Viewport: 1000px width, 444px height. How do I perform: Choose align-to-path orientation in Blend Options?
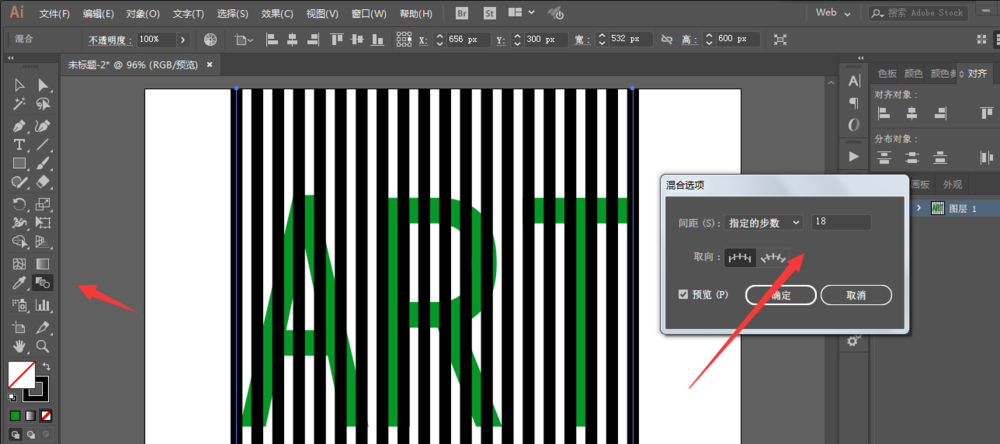coord(772,257)
